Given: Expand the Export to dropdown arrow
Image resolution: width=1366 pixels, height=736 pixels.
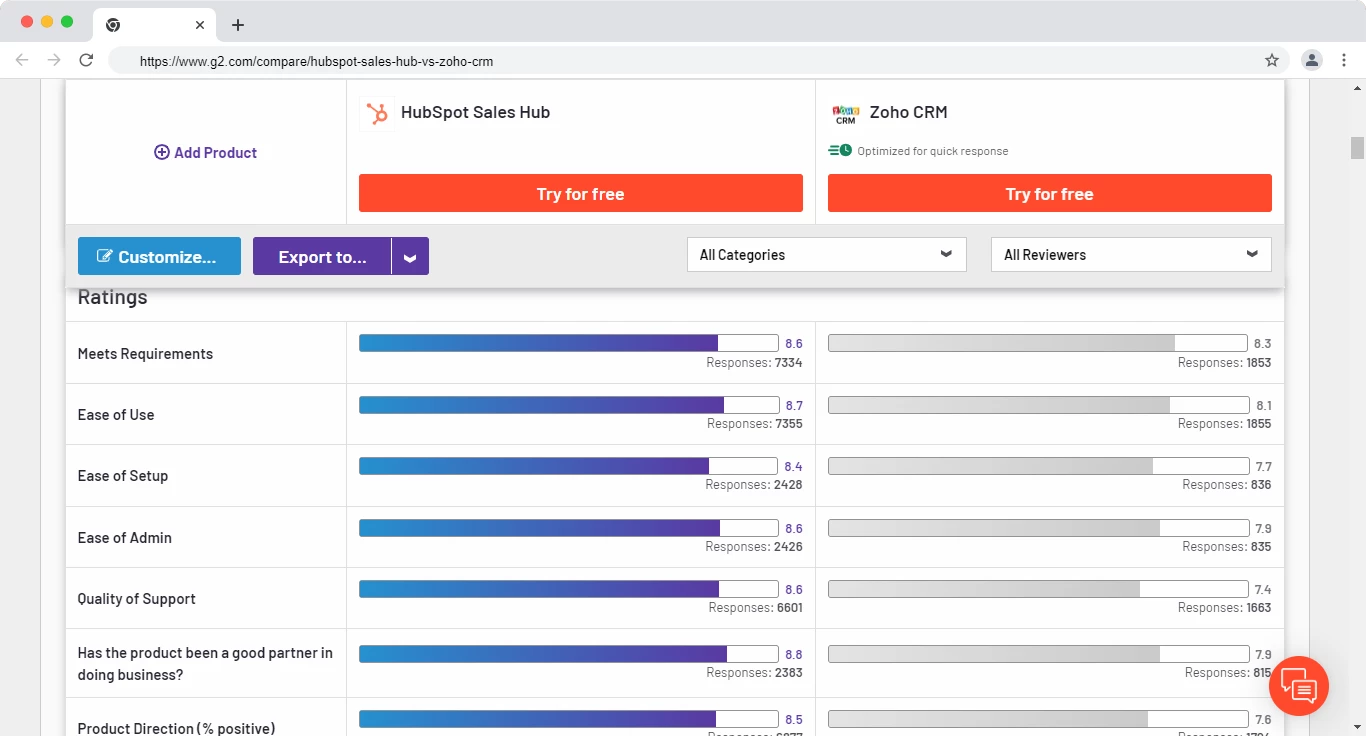Looking at the screenshot, I should point(410,256).
